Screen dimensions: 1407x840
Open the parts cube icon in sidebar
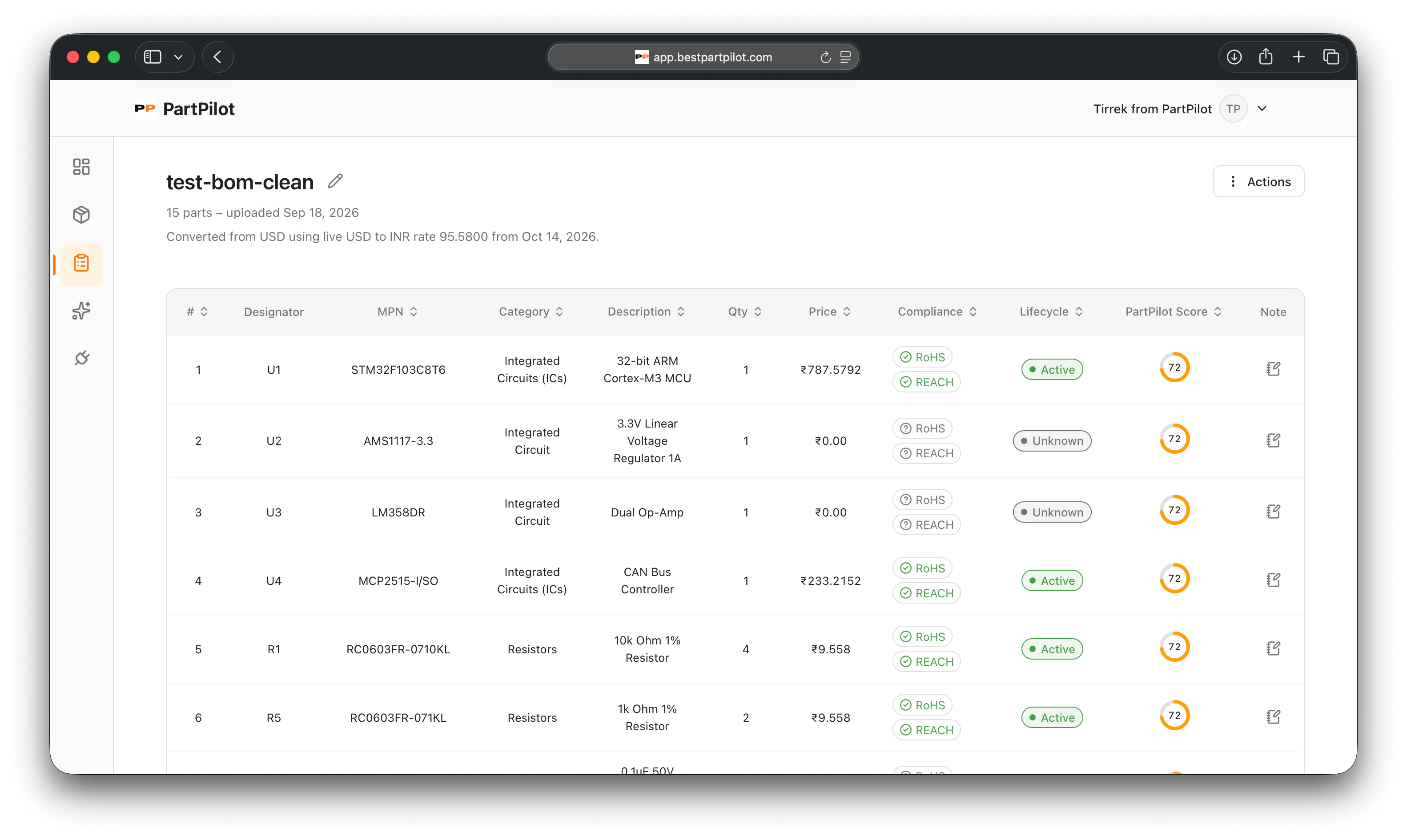click(81, 215)
